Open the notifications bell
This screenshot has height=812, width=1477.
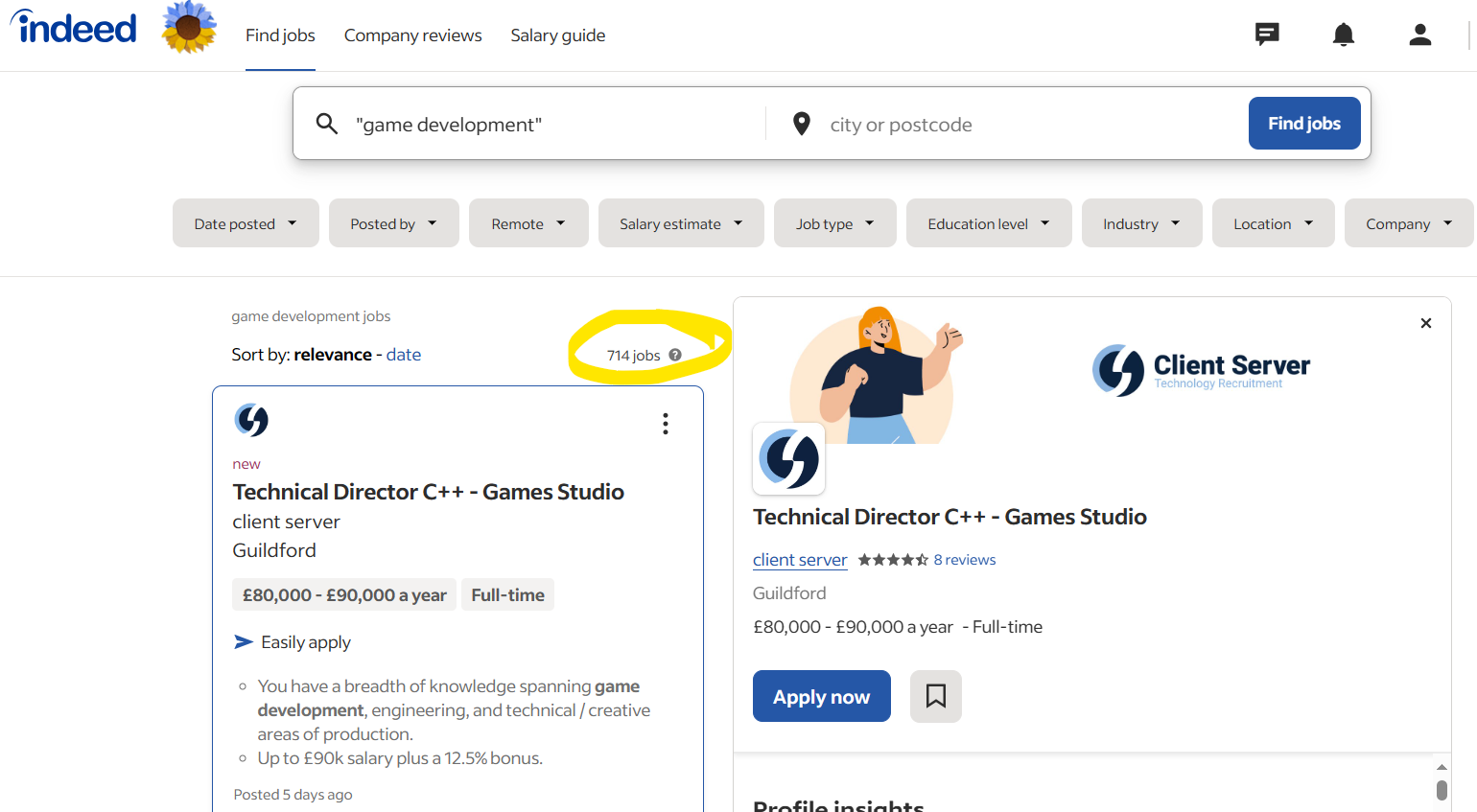[x=1344, y=35]
